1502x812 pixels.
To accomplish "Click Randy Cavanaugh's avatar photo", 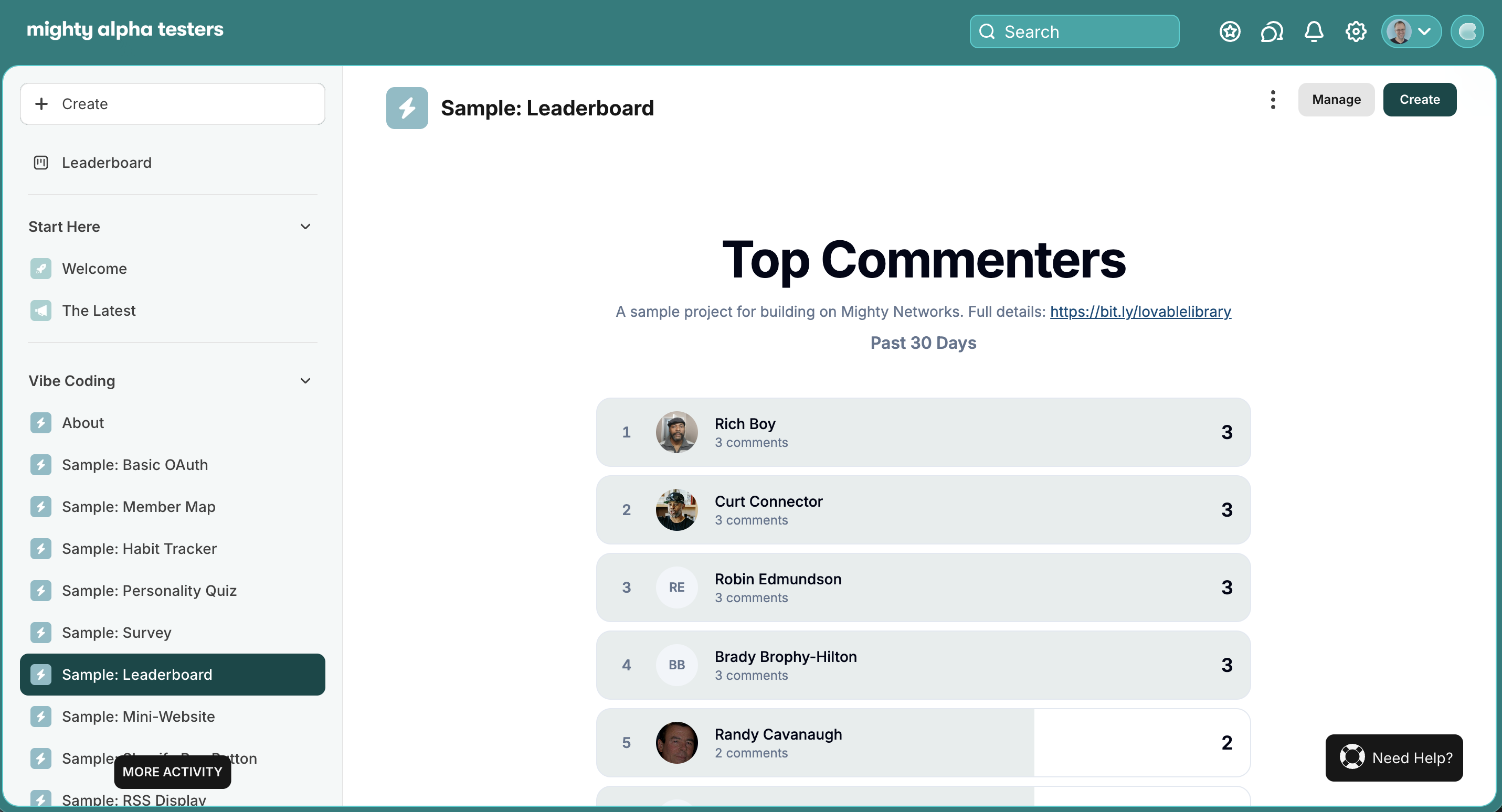I will (676, 743).
